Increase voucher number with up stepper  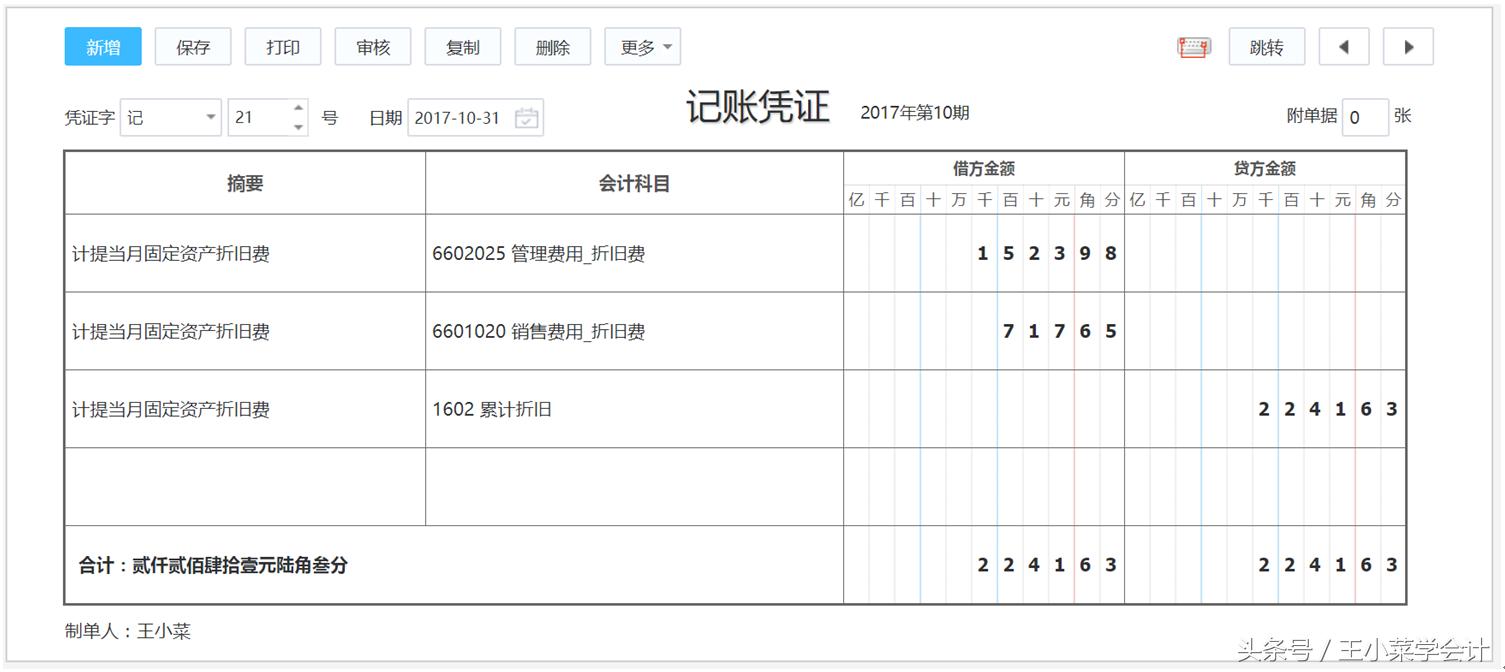click(299, 108)
